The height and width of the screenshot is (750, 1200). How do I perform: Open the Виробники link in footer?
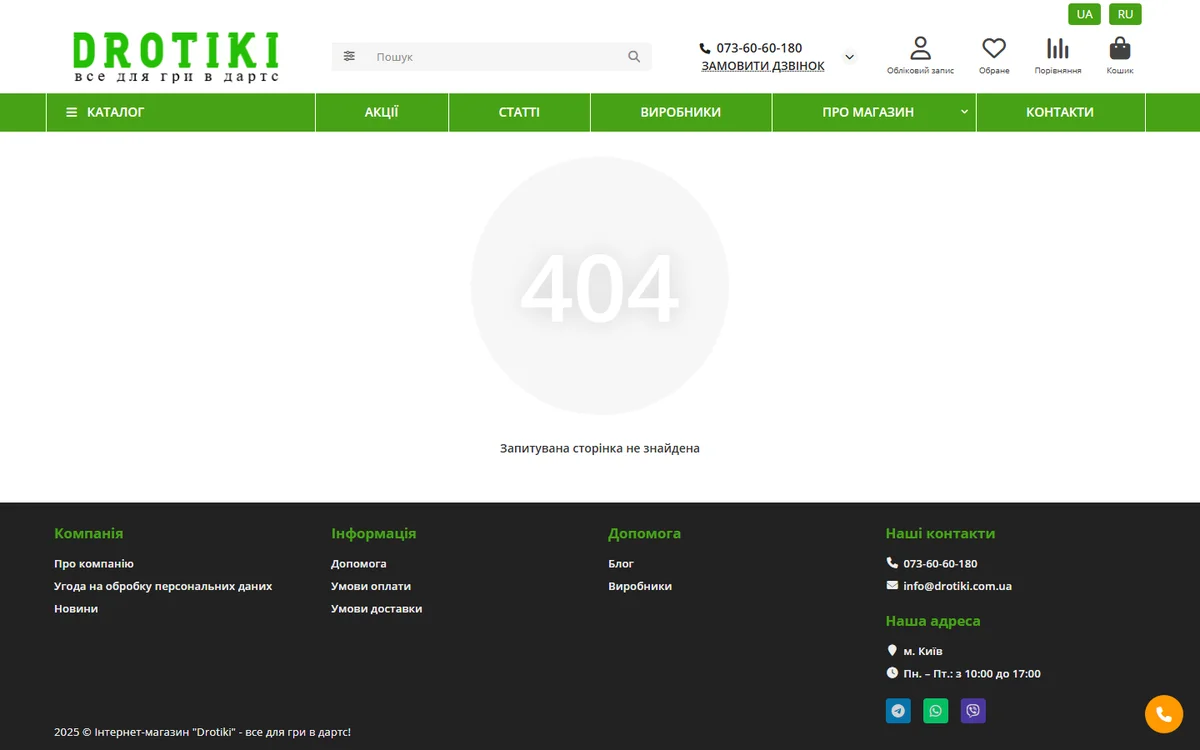tap(640, 586)
